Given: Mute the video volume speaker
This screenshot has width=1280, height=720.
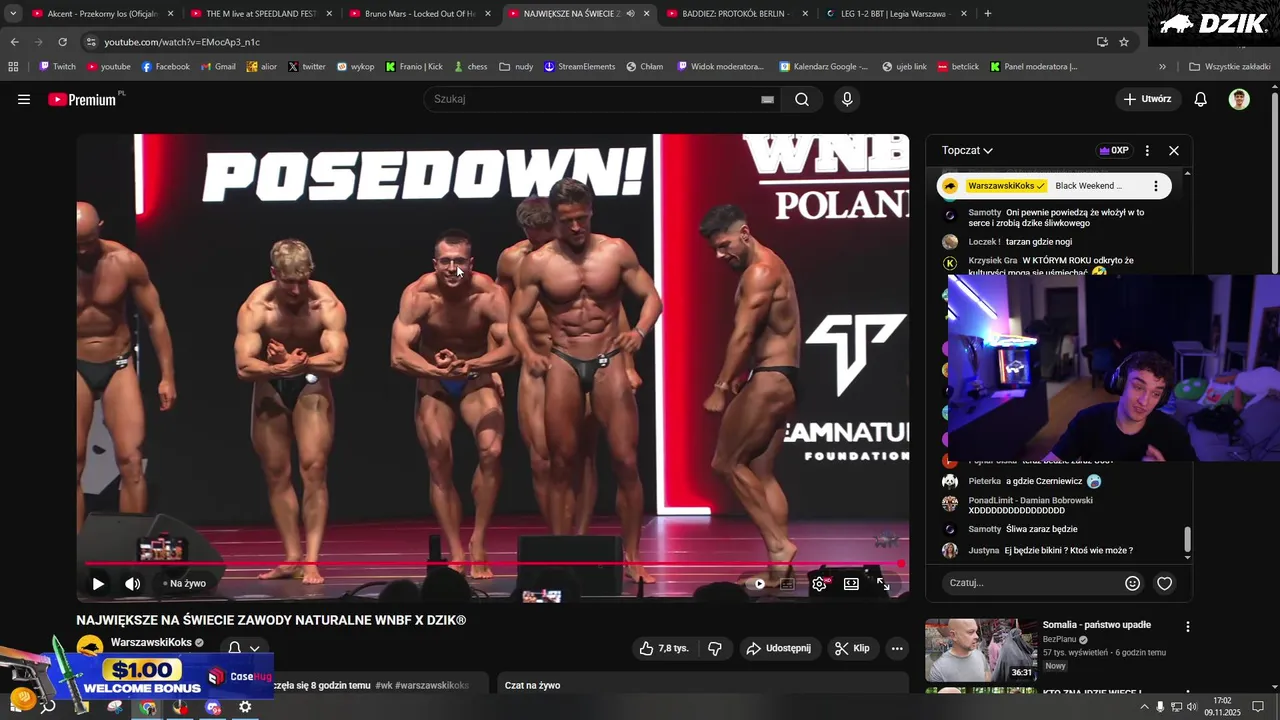Looking at the screenshot, I should tap(132, 584).
